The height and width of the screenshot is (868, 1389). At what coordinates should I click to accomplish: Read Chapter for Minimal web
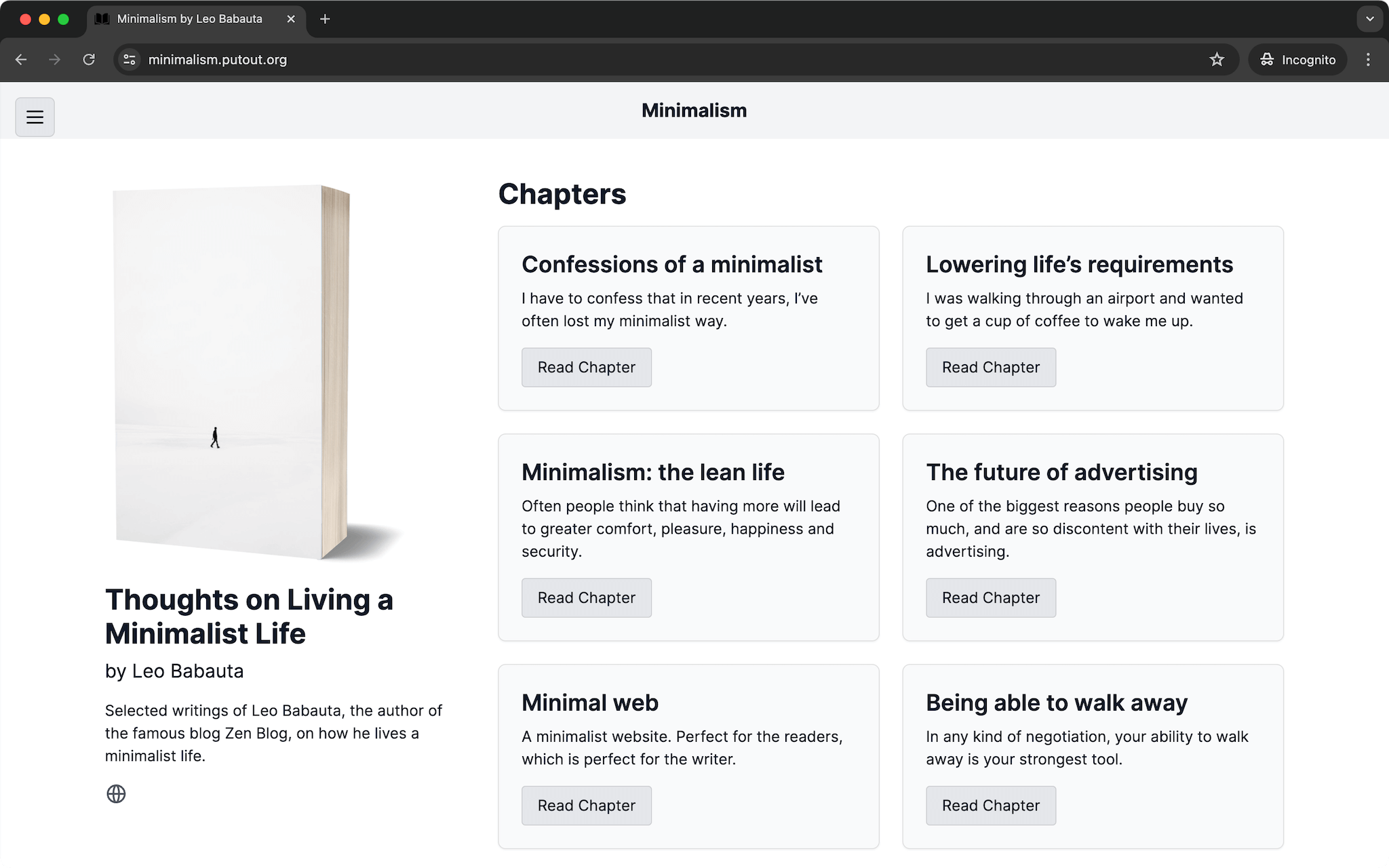587,806
